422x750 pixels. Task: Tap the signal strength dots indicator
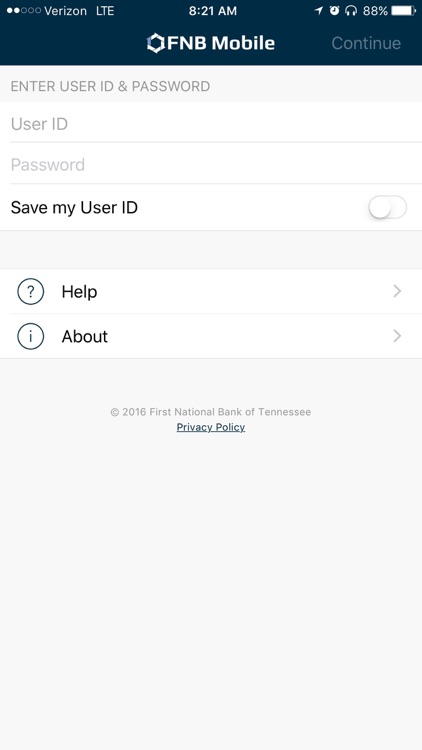[x=23, y=11]
